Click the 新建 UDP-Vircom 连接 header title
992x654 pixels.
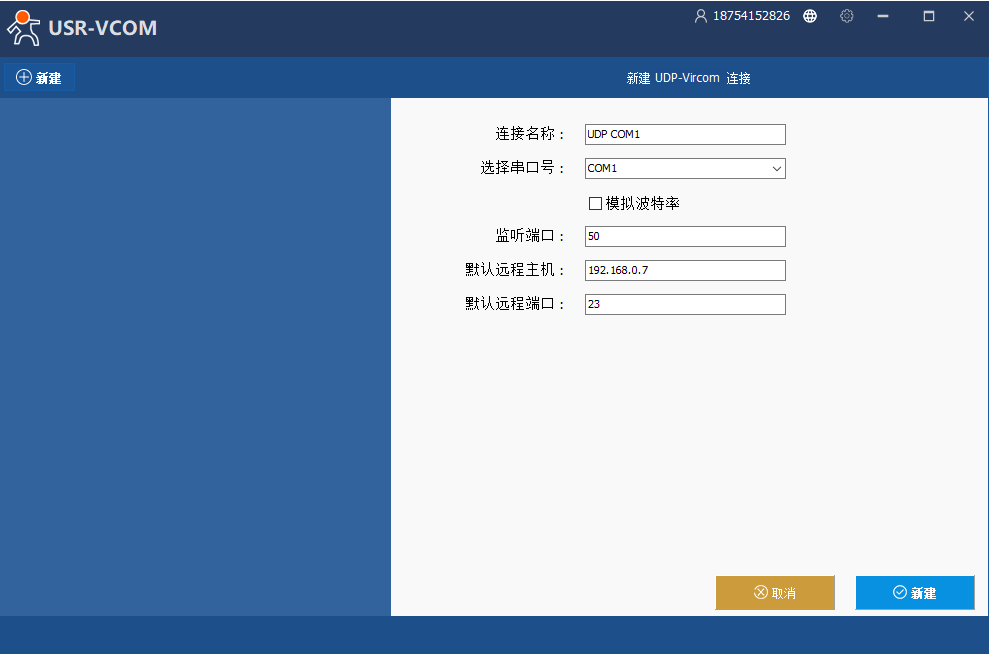(688, 78)
